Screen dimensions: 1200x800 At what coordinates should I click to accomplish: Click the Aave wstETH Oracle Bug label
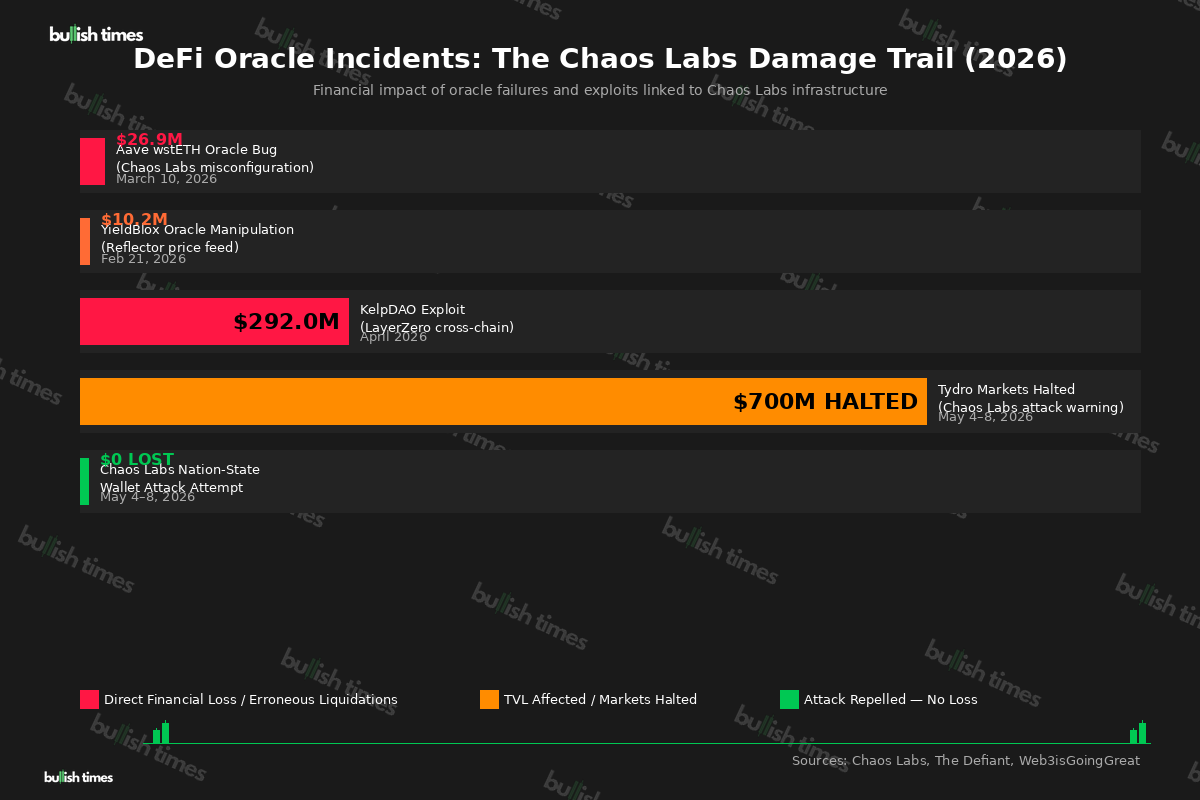[x=196, y=150]
